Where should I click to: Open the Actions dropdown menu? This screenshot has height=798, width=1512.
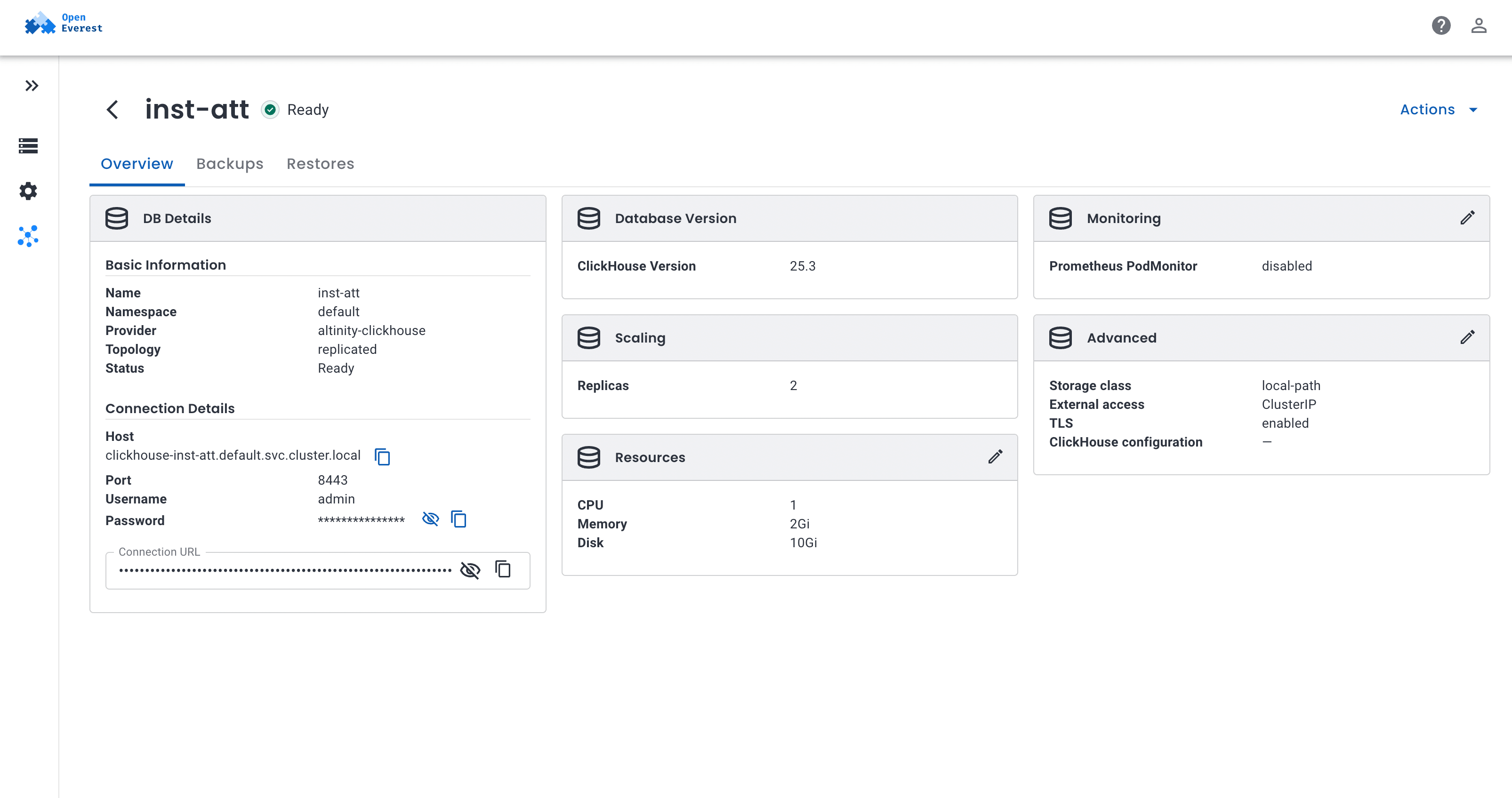coord(1438,110)
